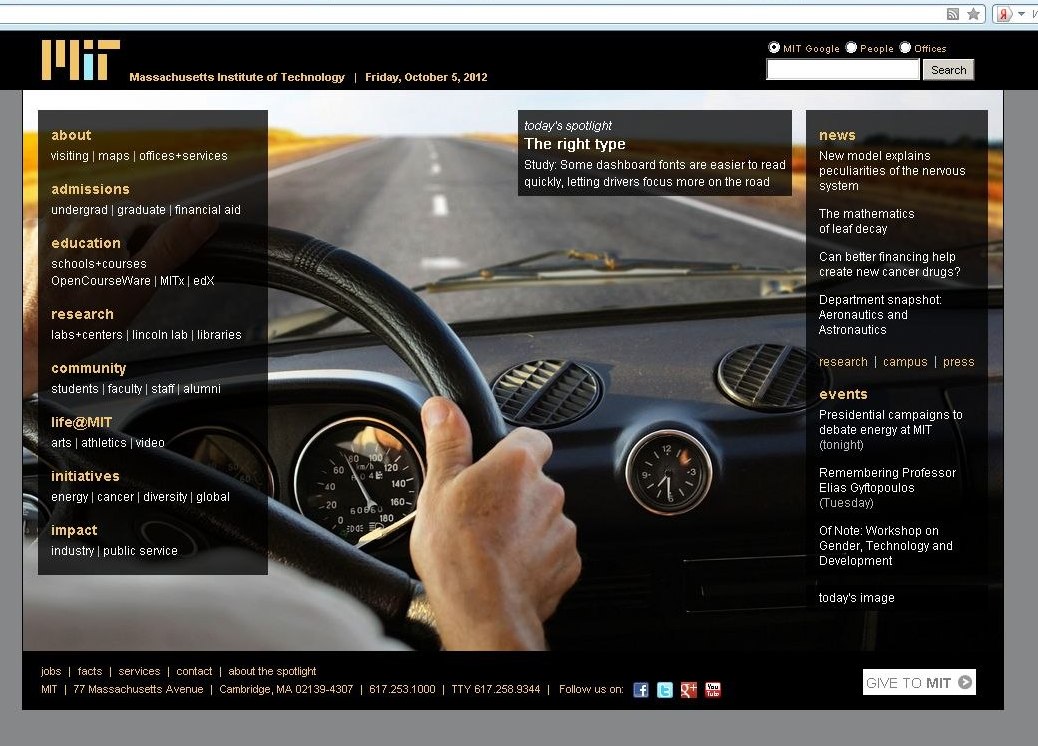
Task: Select the MIT Google radio button
Action: tap(774, 48)
